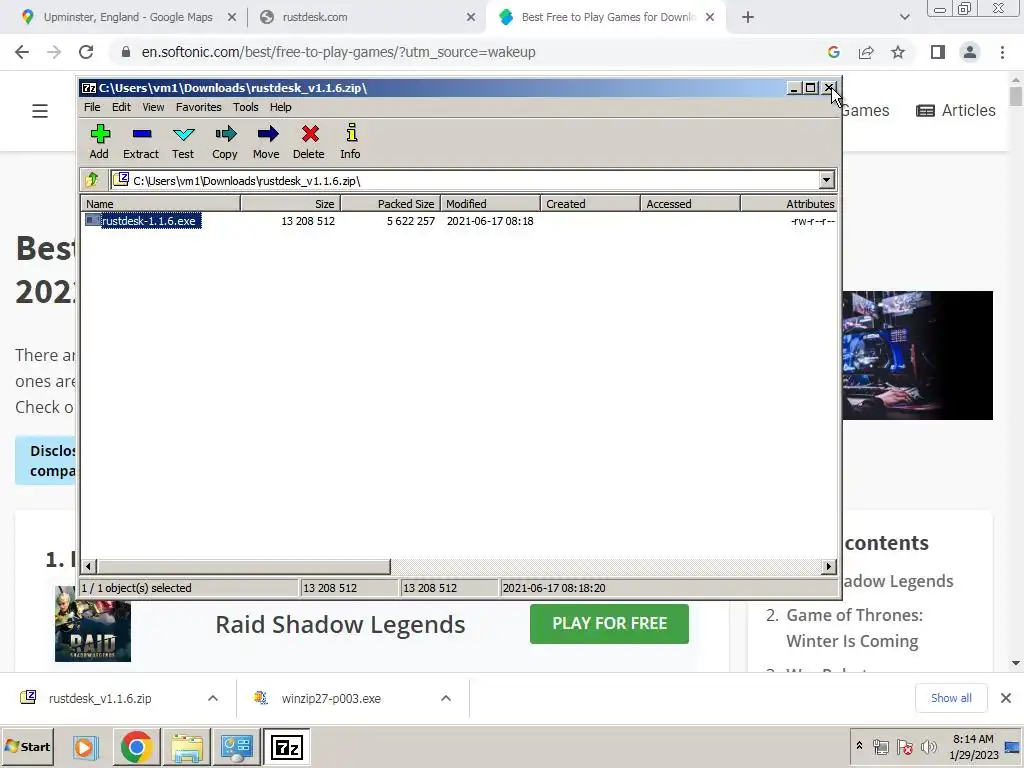The image size is (1024, 768).
Task: Reload the Softonic page
Action: 86,52
